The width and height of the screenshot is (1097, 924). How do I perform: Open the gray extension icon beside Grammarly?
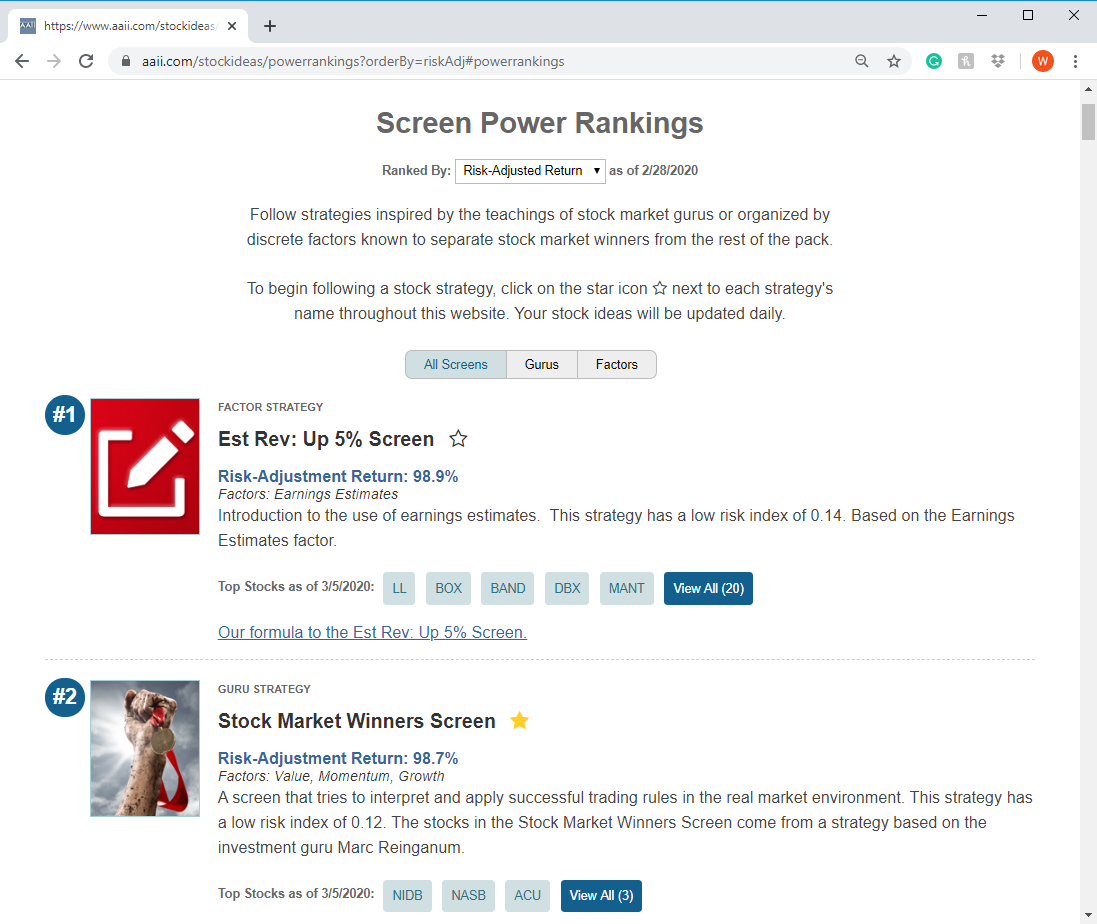click(965, 62)
